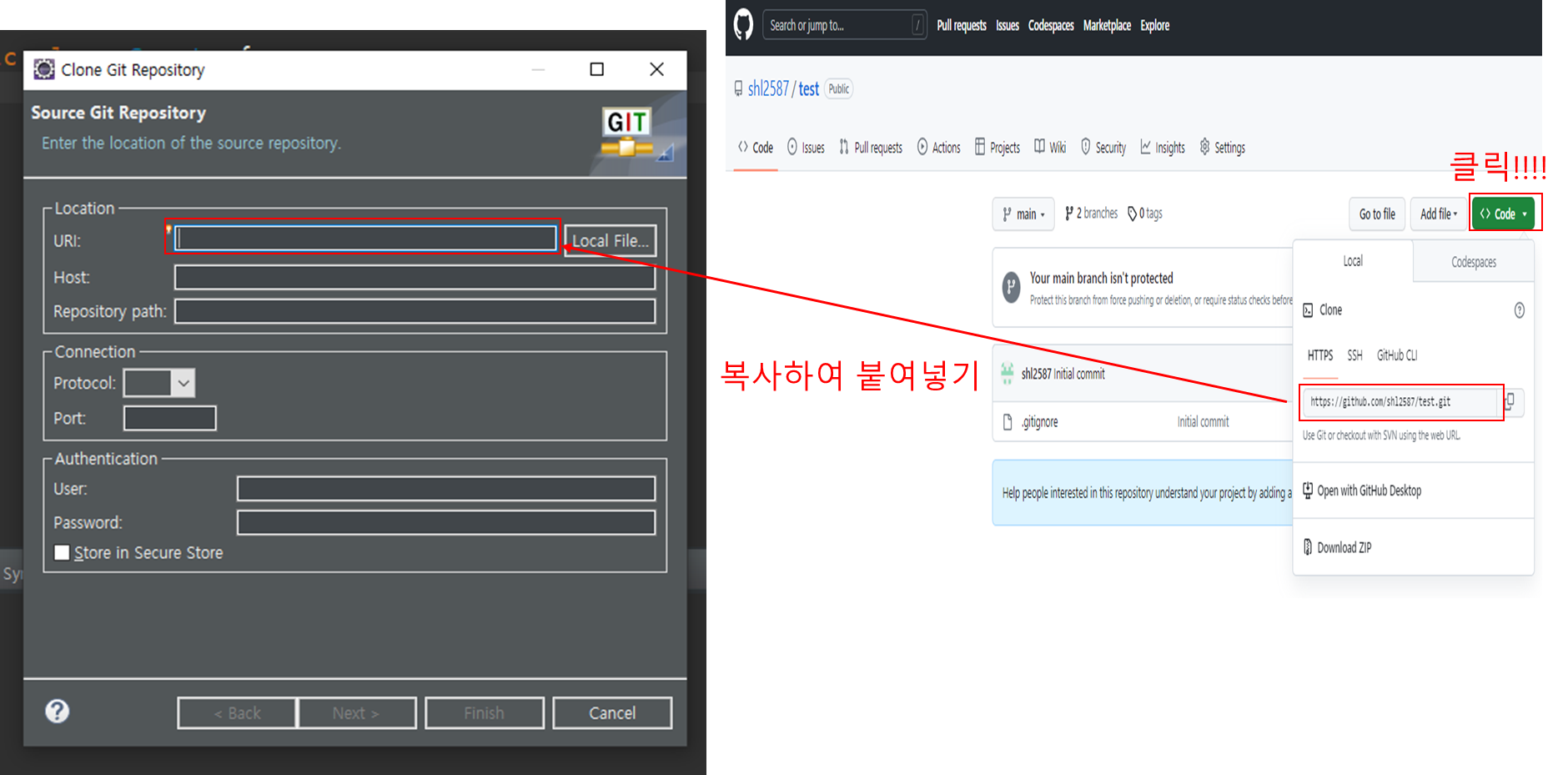Click the Go to file button
Viewport: 1568px width, 775px height.
pyautogui.click(x=1377, y=214)
